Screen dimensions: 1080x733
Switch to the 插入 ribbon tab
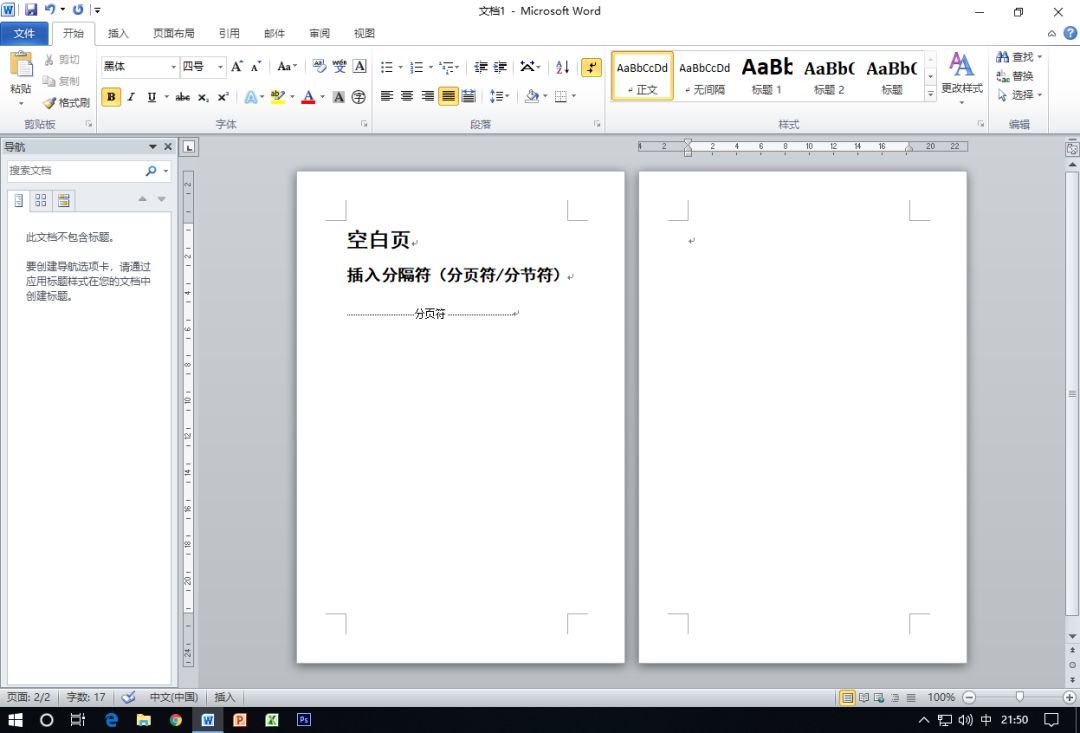click(x=118, y=33)
